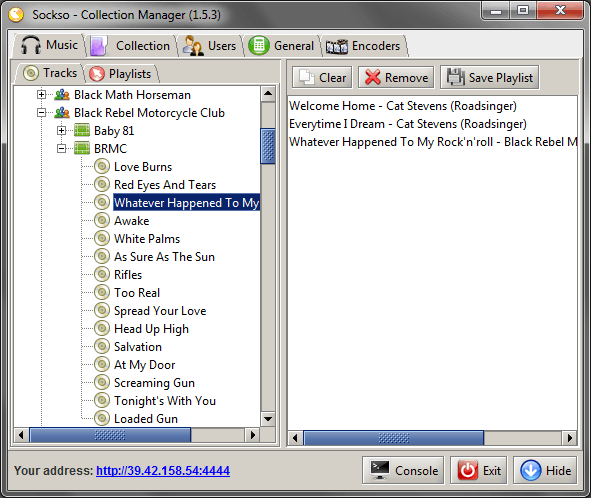The image size is (591, 498).
Task: Click the Remove button
Action: [396, 78]
